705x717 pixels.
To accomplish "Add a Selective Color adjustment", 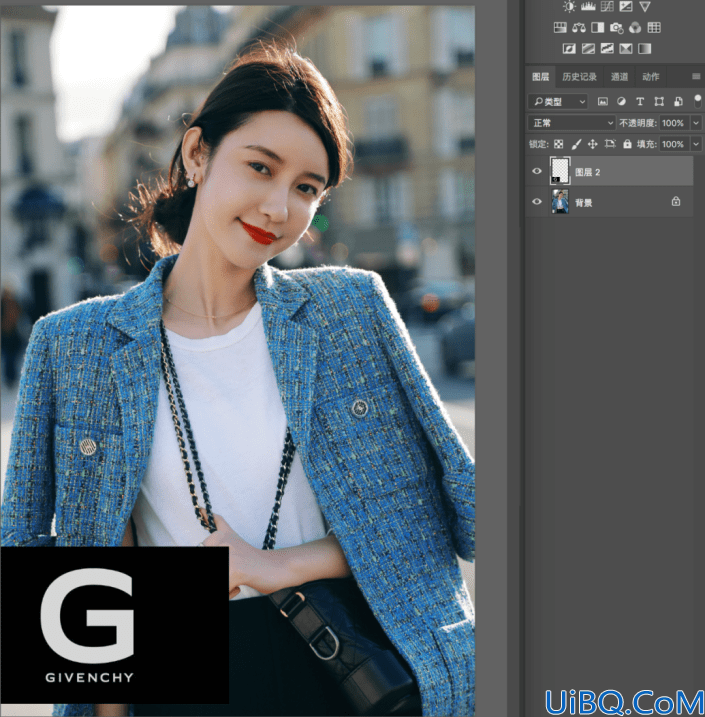I will pyautogui.click(x=626, y=48).
